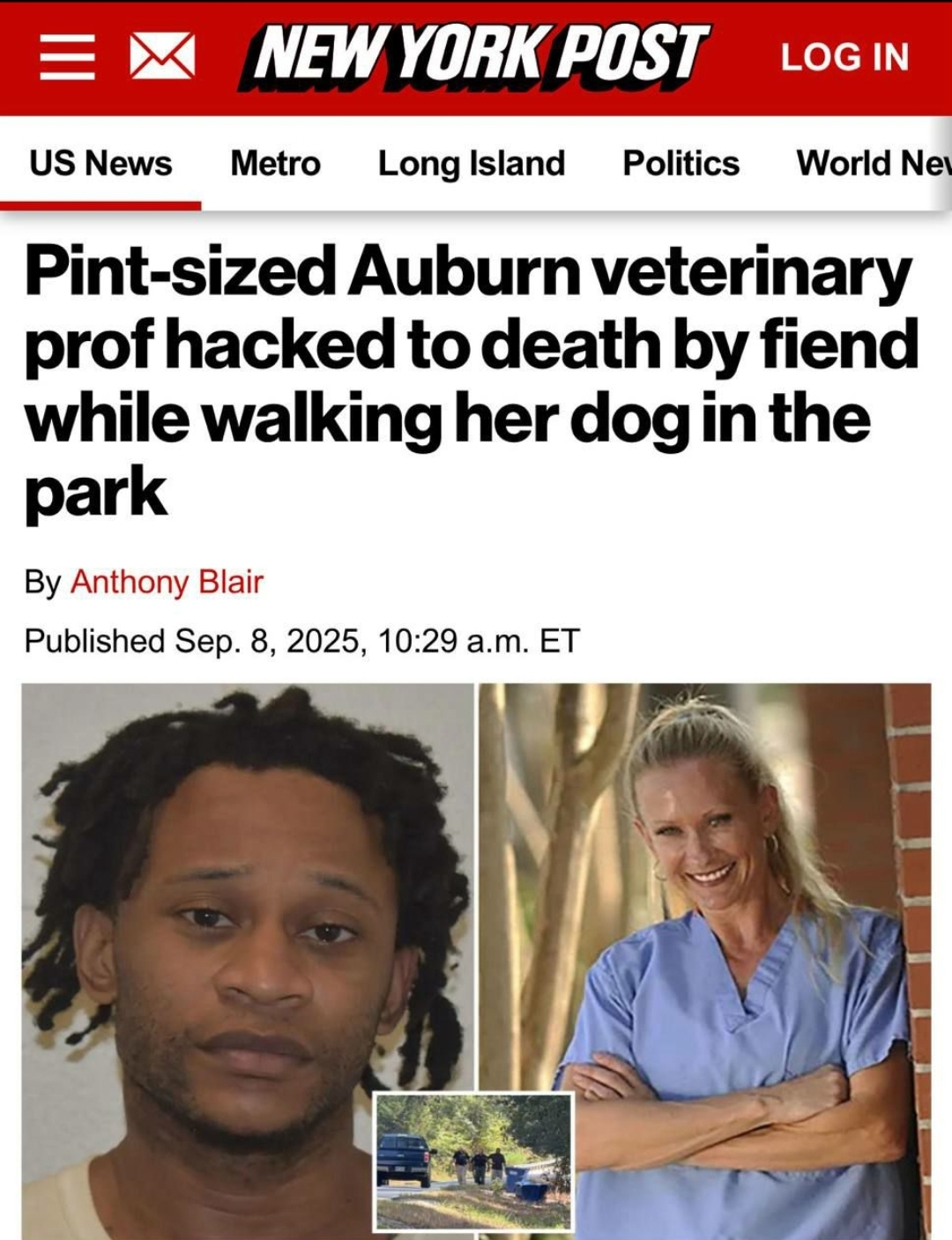This screenshot has width=952, height=1240.
Task: Open the World News tab
Action: (x=874, y=163)
